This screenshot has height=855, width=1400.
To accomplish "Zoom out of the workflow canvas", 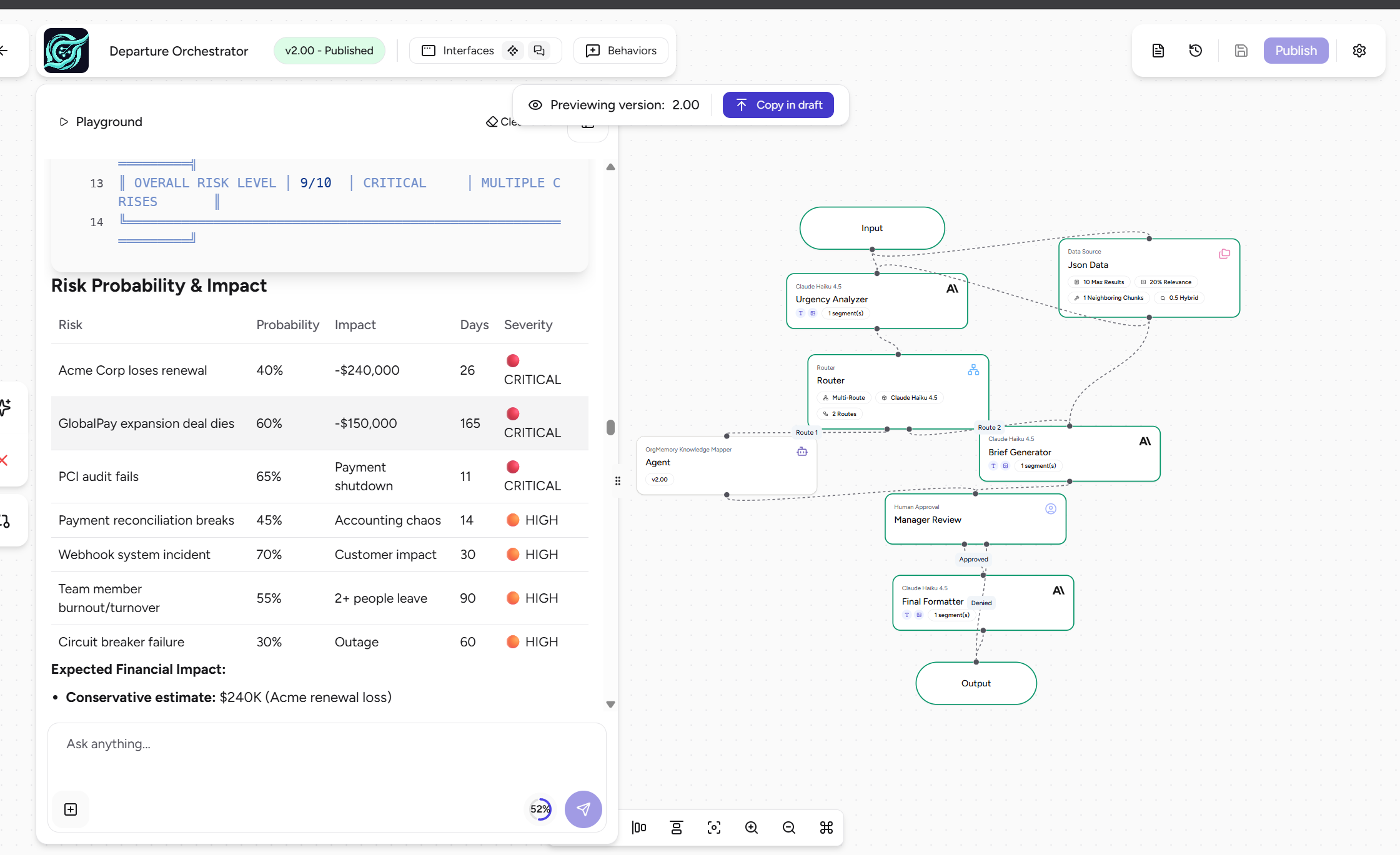I will click(789, 828).
